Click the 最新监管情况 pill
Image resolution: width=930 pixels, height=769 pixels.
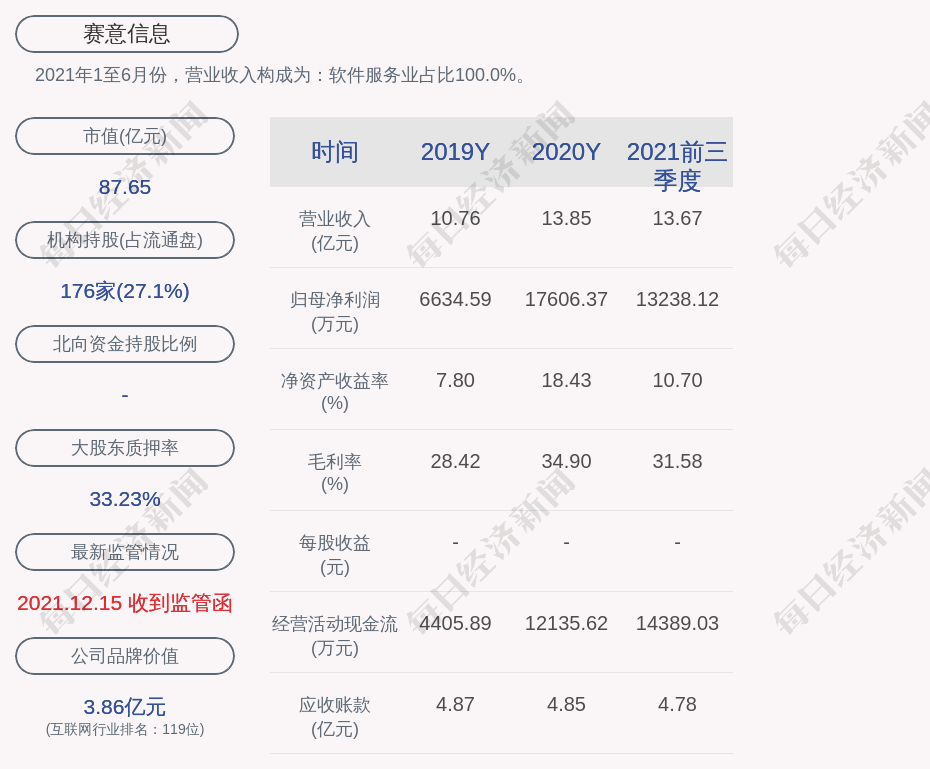coord(125,552)
